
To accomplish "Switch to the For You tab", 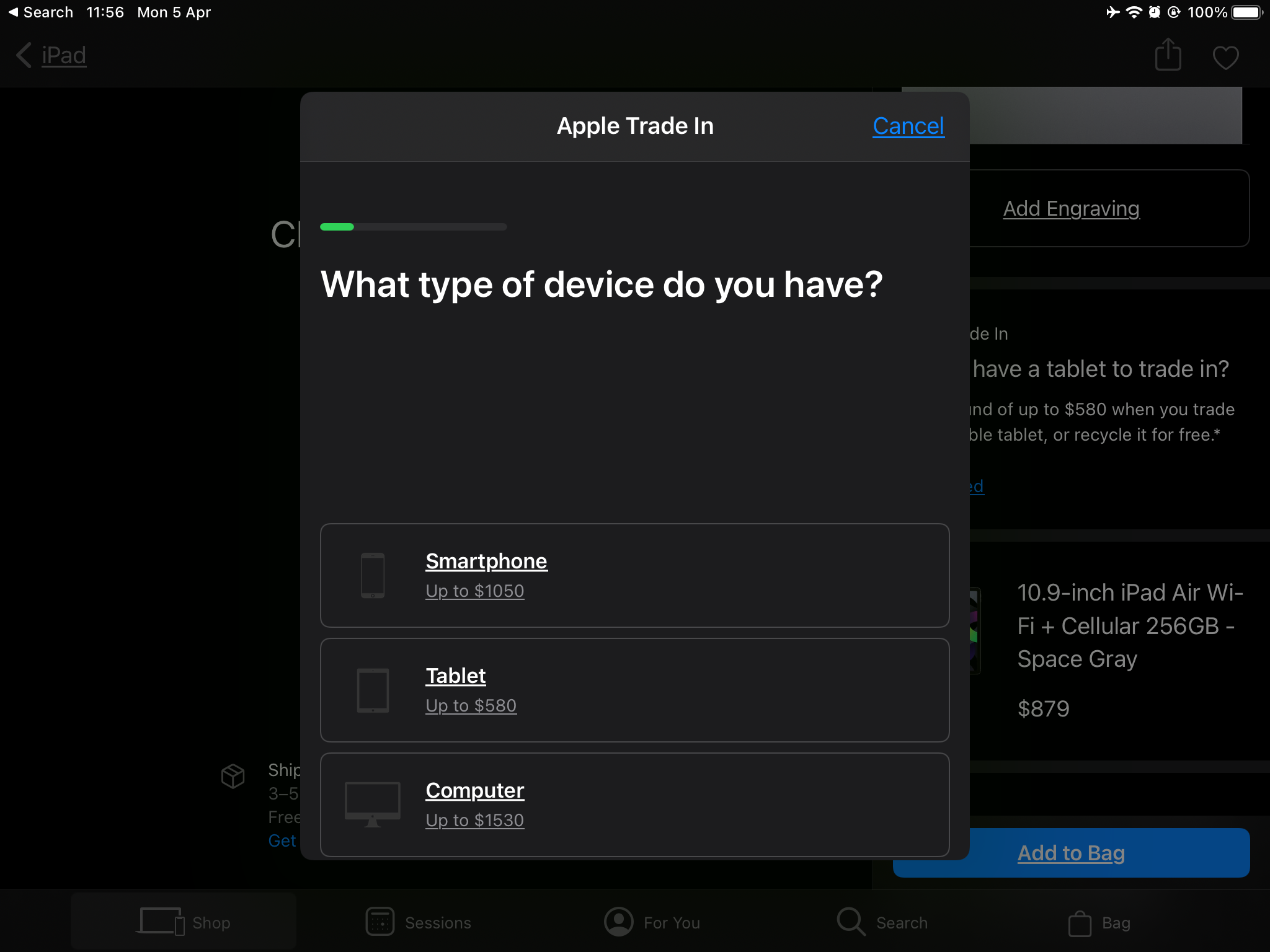I will pyautogui.click(x=652, y=922).
